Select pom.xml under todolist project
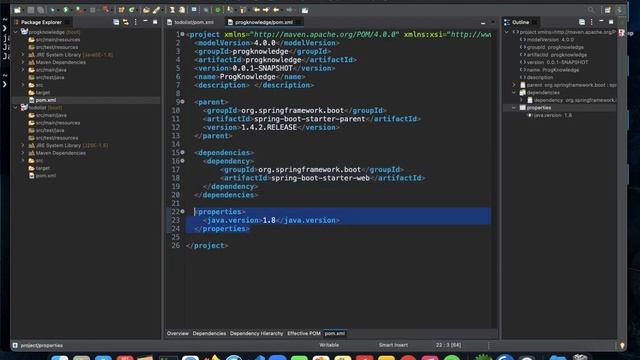Viewport: 640px width, 360px height. (x=46, y=176)
